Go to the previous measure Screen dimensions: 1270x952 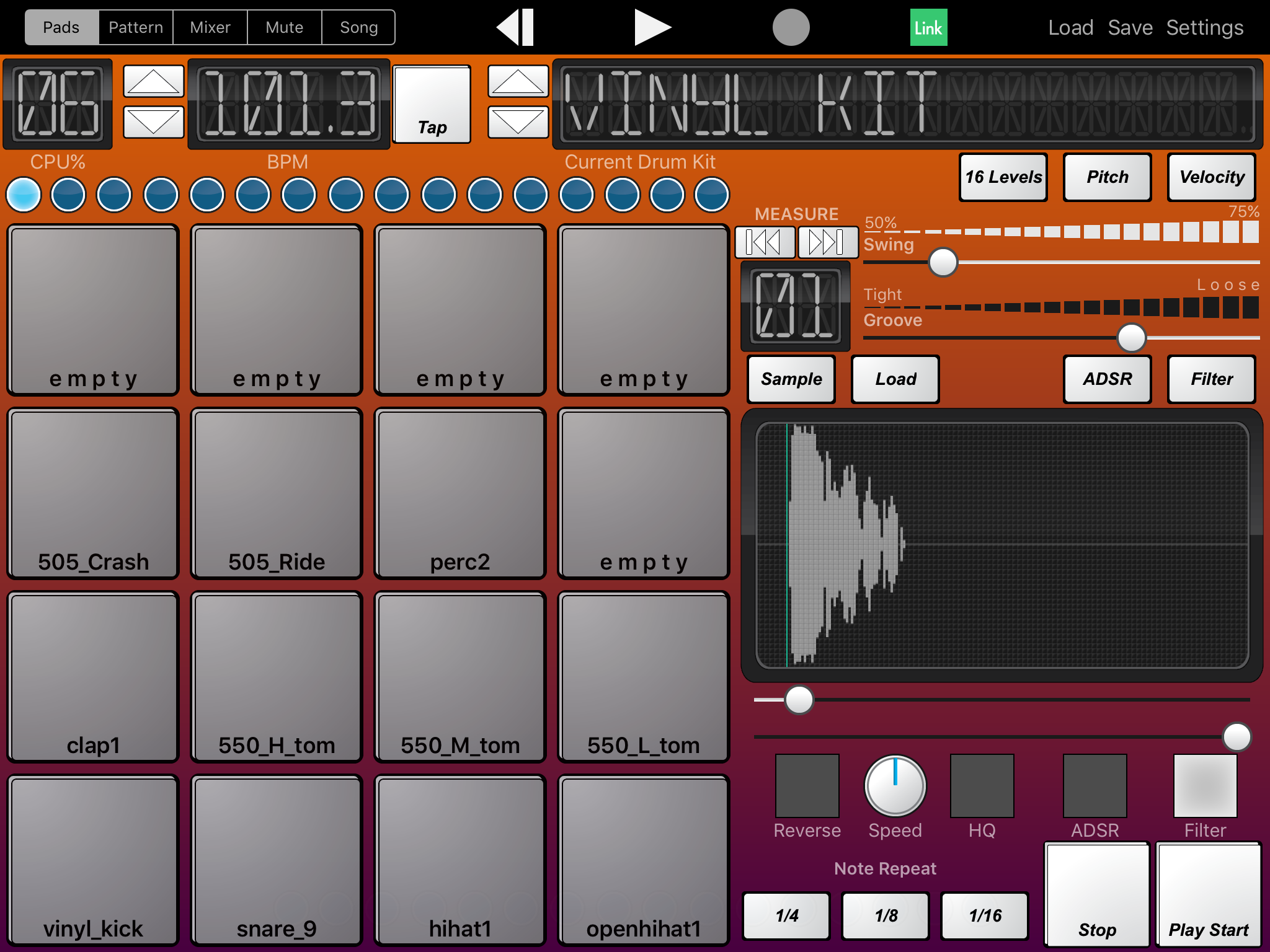point(765,242)
